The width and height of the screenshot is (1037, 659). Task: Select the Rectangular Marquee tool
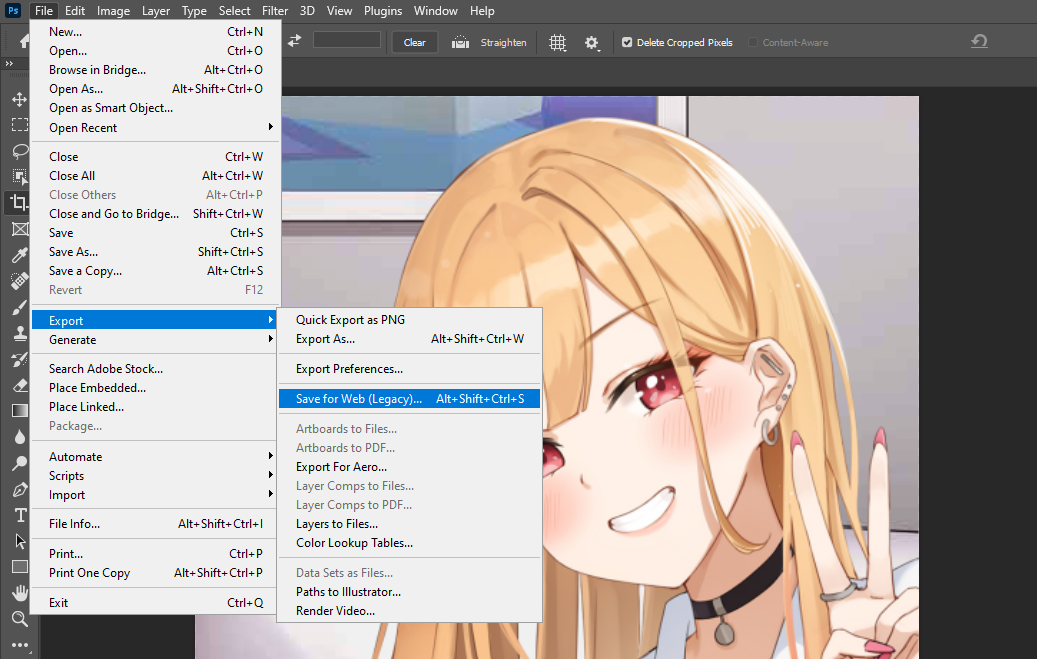(x=19, y=125)
